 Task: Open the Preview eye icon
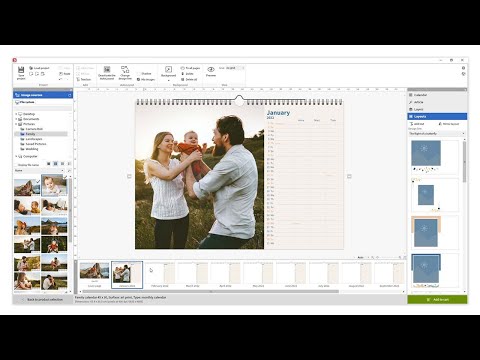[x=211, y=69]
